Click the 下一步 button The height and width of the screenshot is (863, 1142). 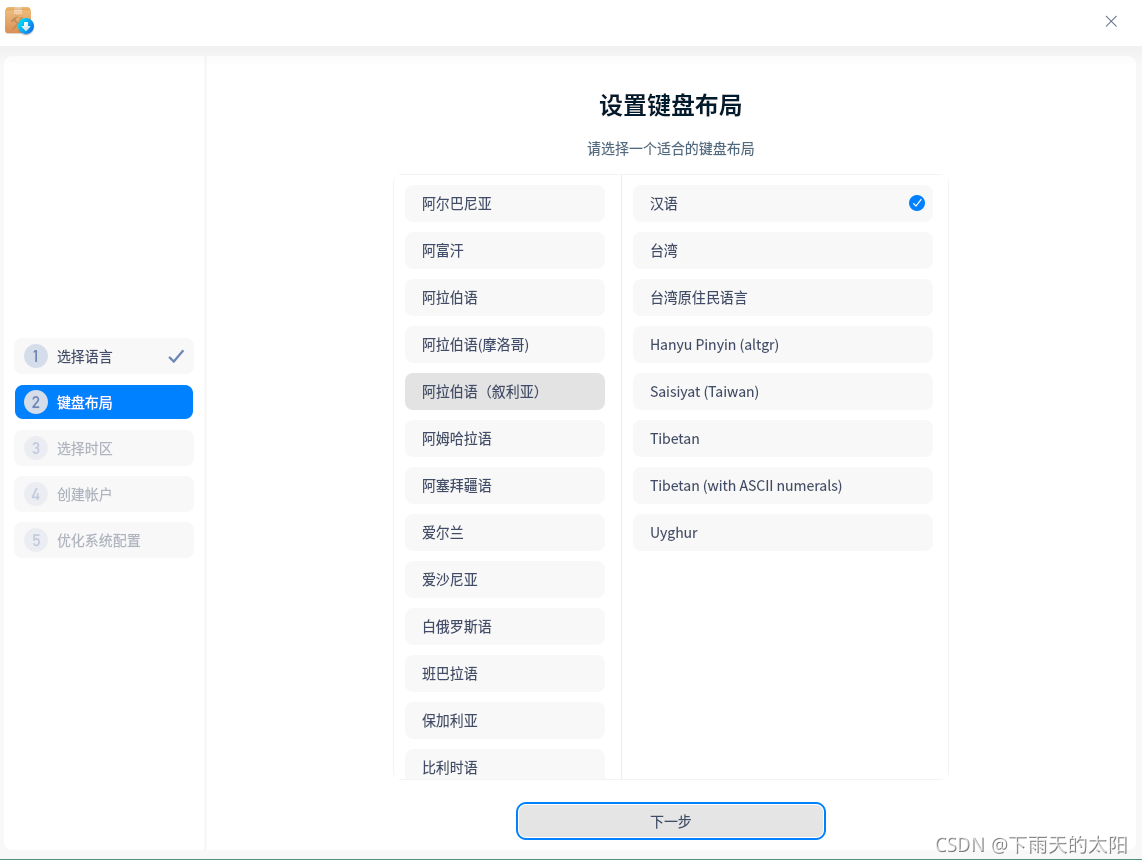pyautogui.click(x=670, y=821)
